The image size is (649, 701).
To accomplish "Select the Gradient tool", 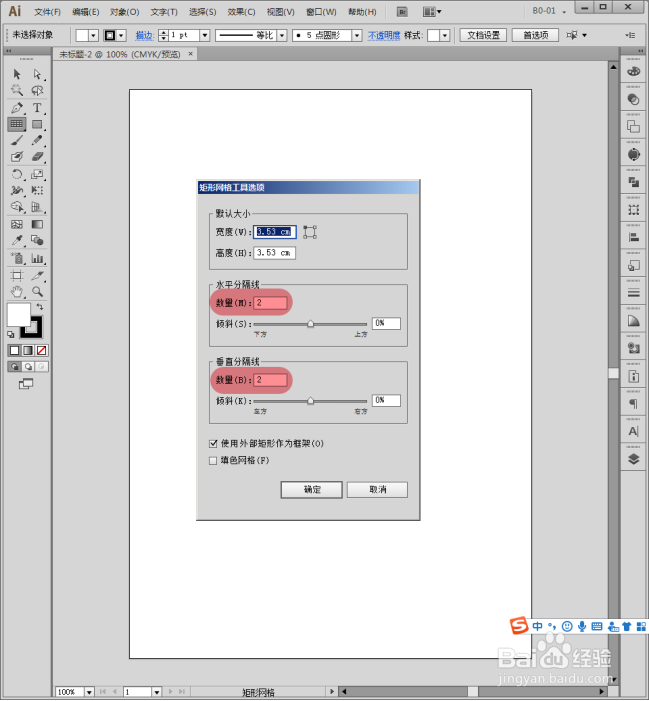I will 37,224.
